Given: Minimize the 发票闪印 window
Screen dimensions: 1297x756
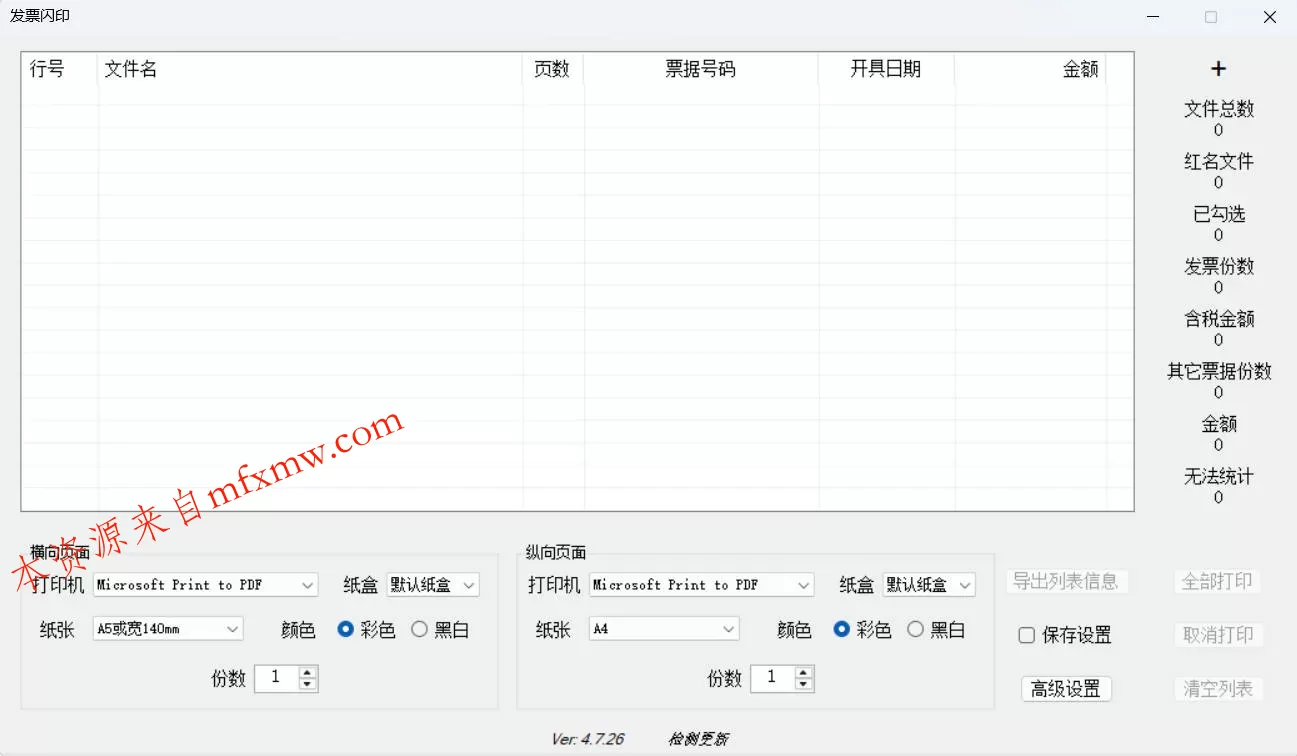Looking at the screenshot, I should click(x=1153, y=17).
